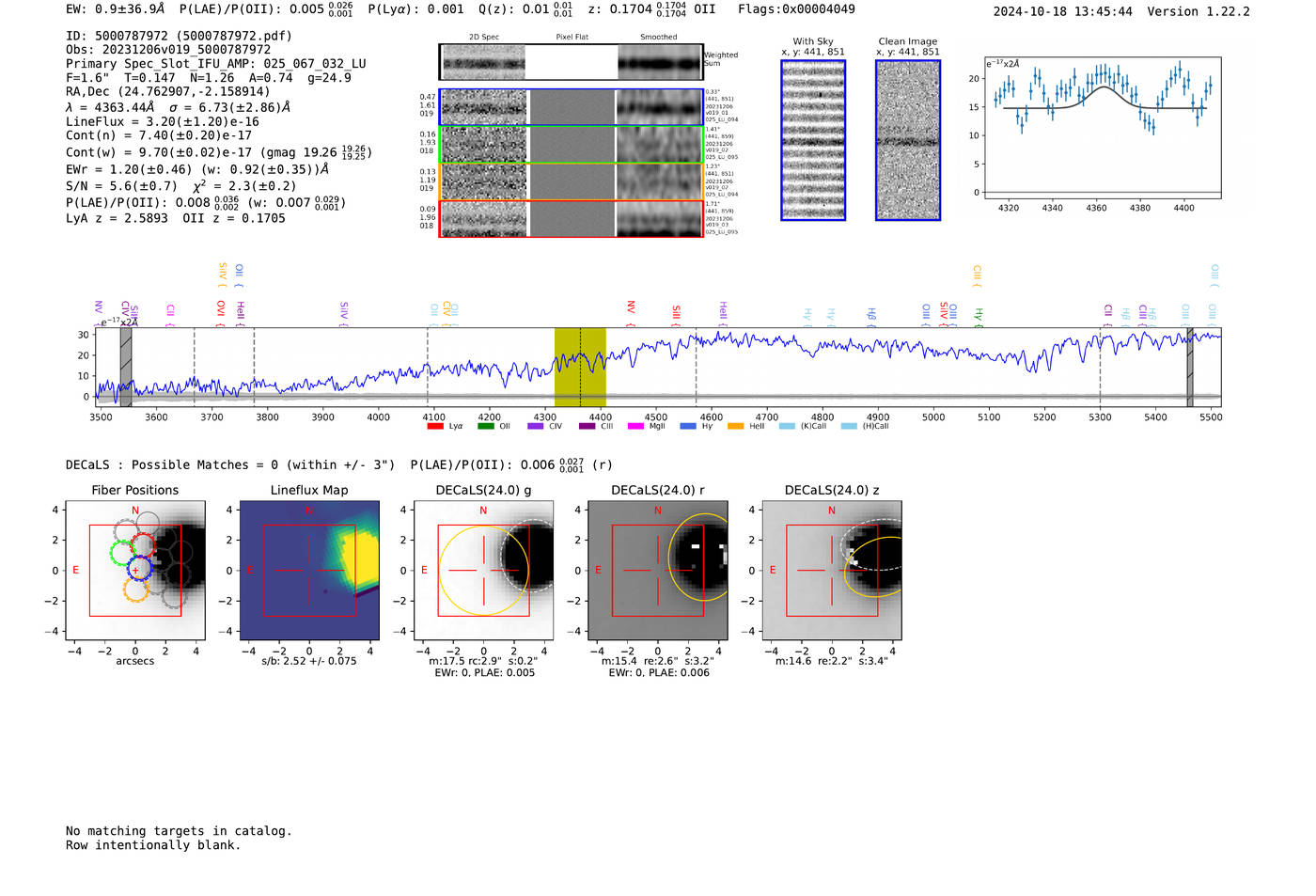
Task: Open the Fiber Positions image
Action: (135, 571)
